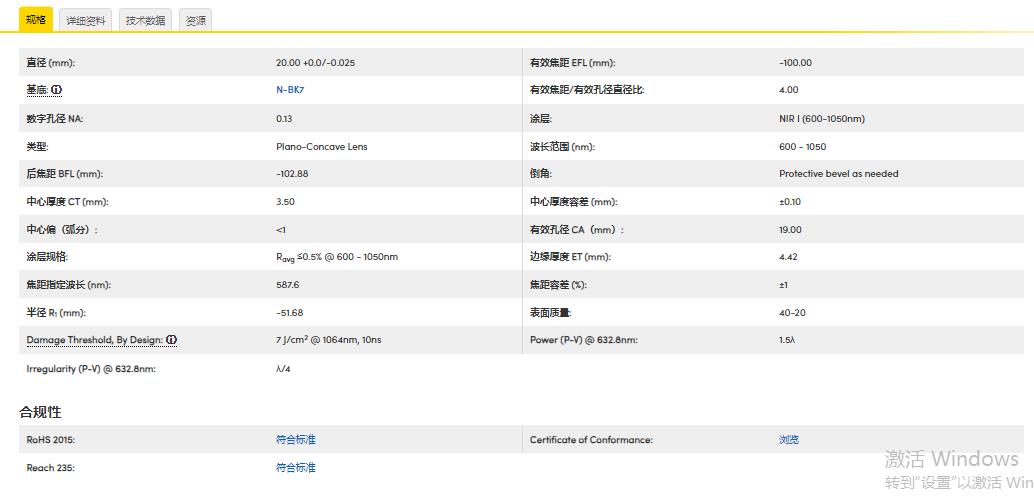Open the RoHS 2015 符合标准 link
The height and width of the screenshot is (504, 1034).
295,439
